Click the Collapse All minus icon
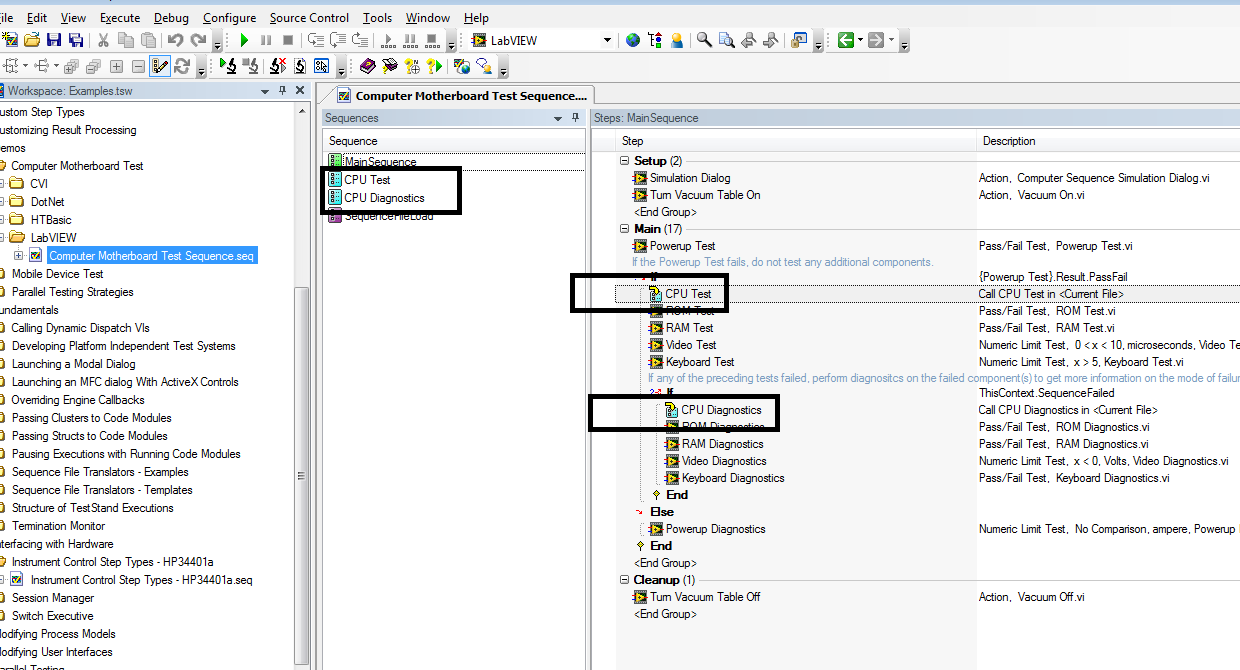 tap(138, 66)
